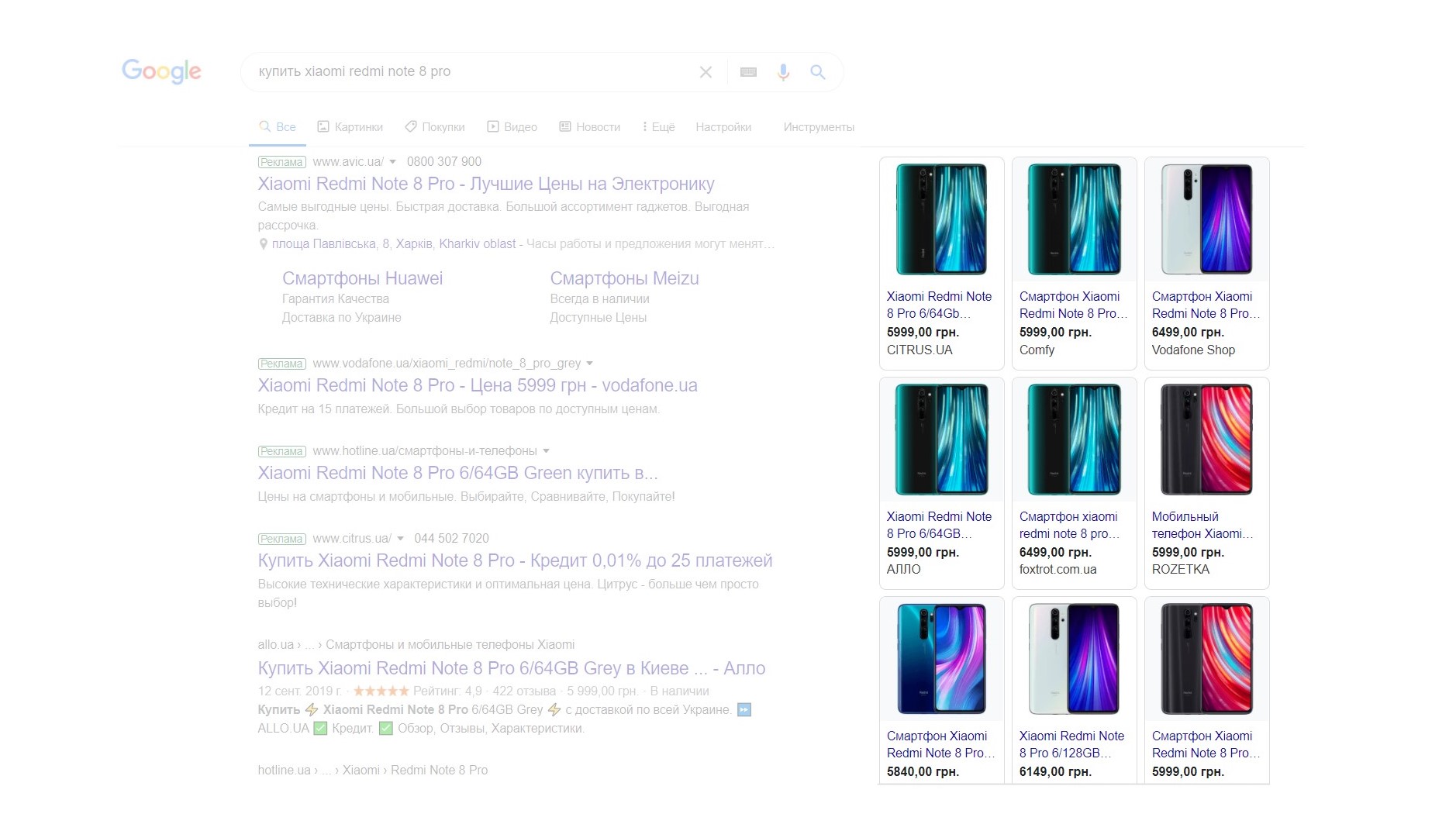Screen dimensions: 1456x831
Task: Click the magnifying glass search button
Action: (x=817, y=72)
